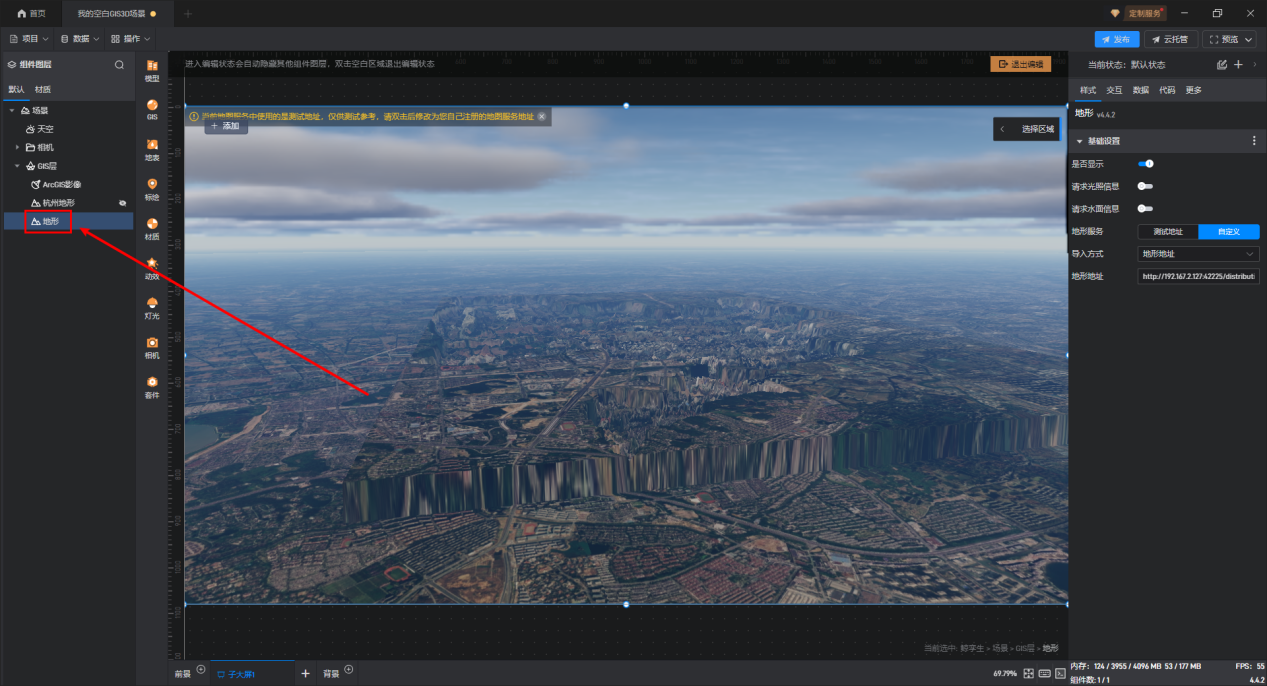The height and width of the screenshot is (686, 1267).
Task: Open the 模型 (Model) component category
Action: coord(152,70)
